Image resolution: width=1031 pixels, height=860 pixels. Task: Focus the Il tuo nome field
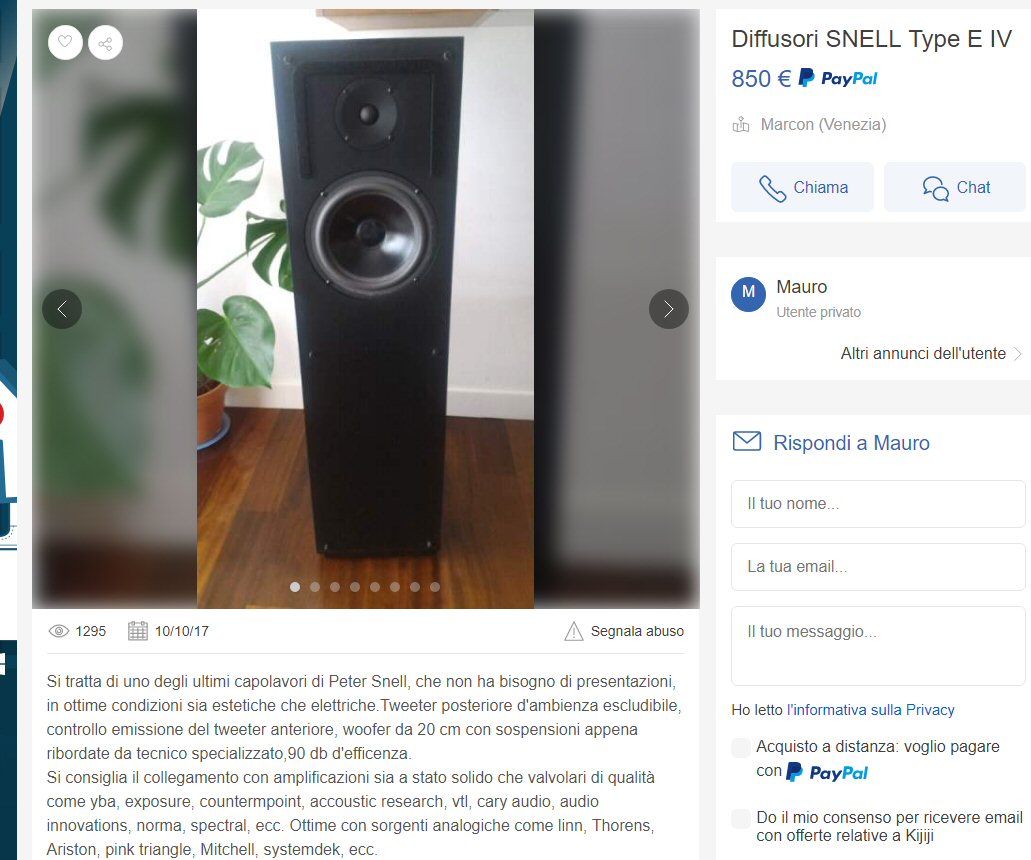point(878,504)
